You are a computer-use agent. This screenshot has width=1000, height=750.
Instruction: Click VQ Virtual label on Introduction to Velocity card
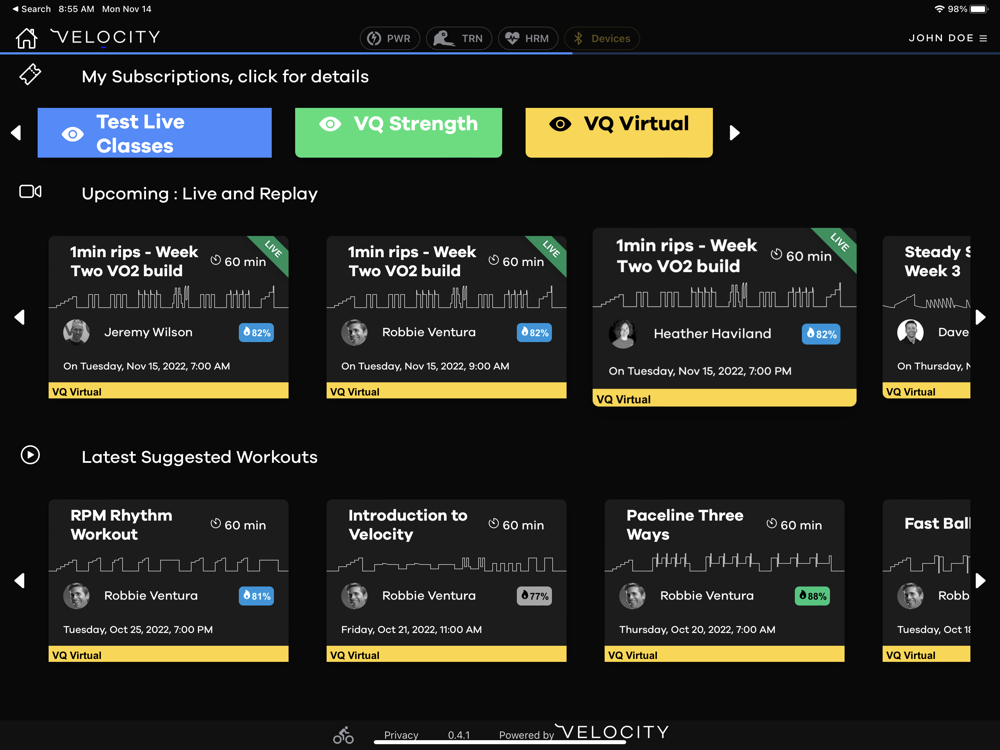355,655
